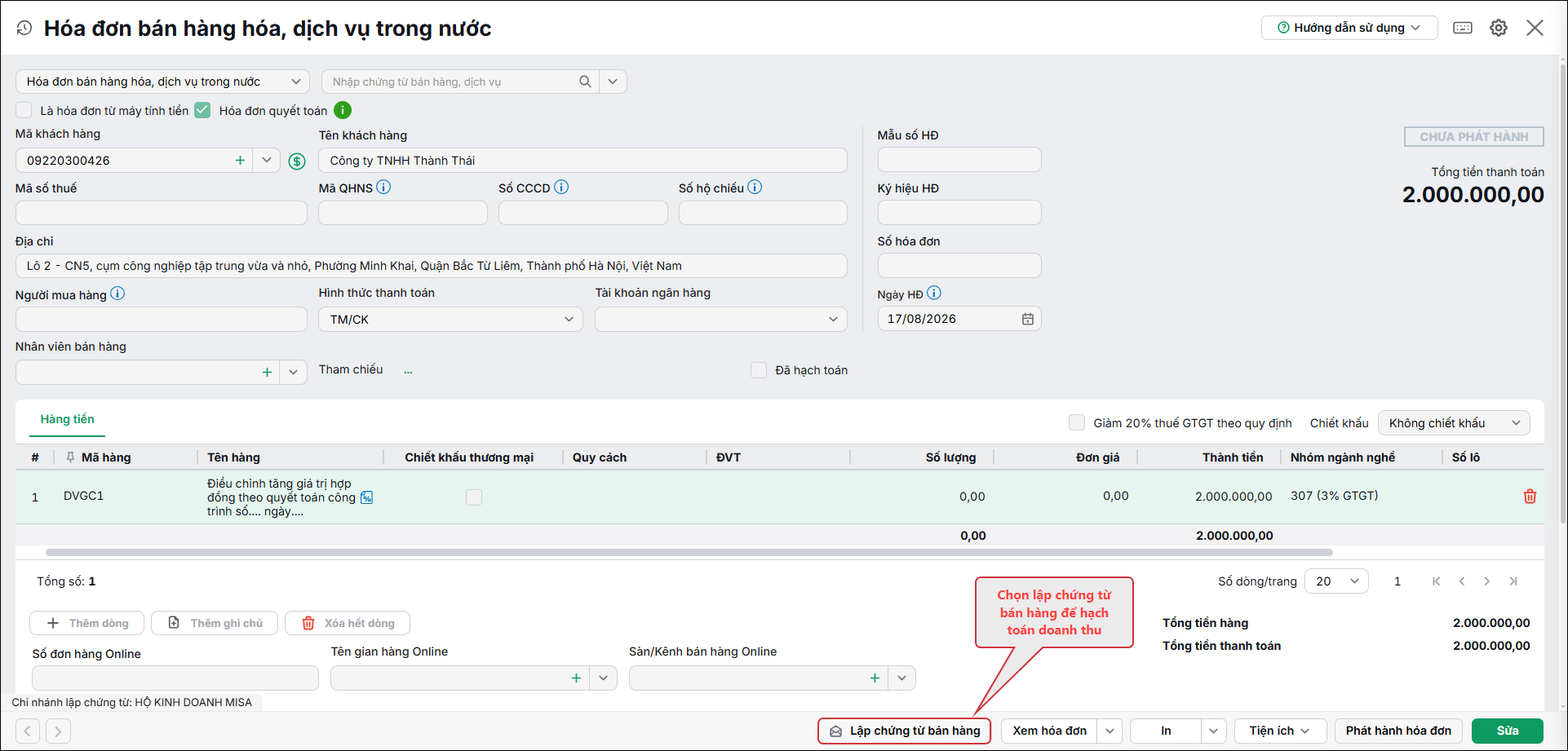Click Lập chứng từ bán hàng button
This screenshot has width=1568, height=751.
tap(904, 731)
